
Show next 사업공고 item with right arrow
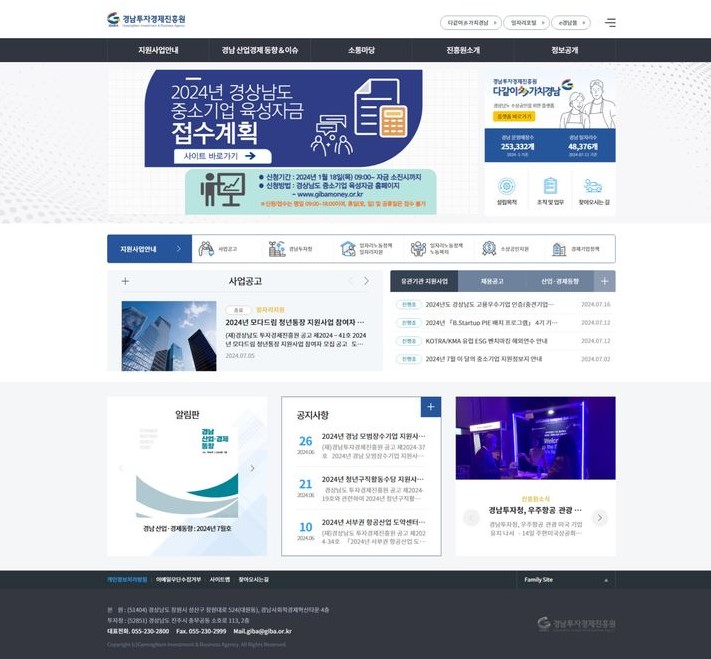click(x=366, y=281)
